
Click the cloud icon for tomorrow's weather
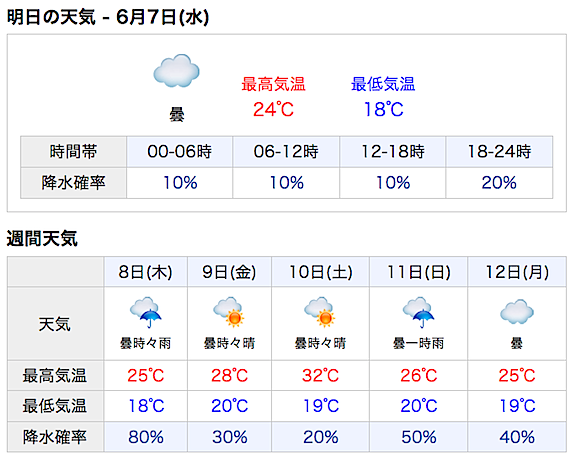(176, 71)
